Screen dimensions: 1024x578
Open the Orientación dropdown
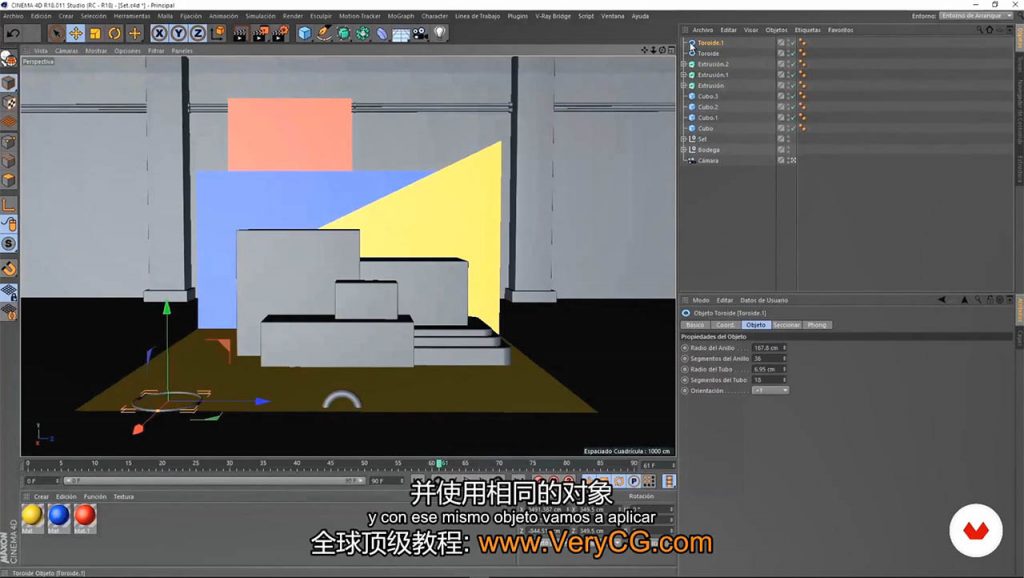[770, 390]
